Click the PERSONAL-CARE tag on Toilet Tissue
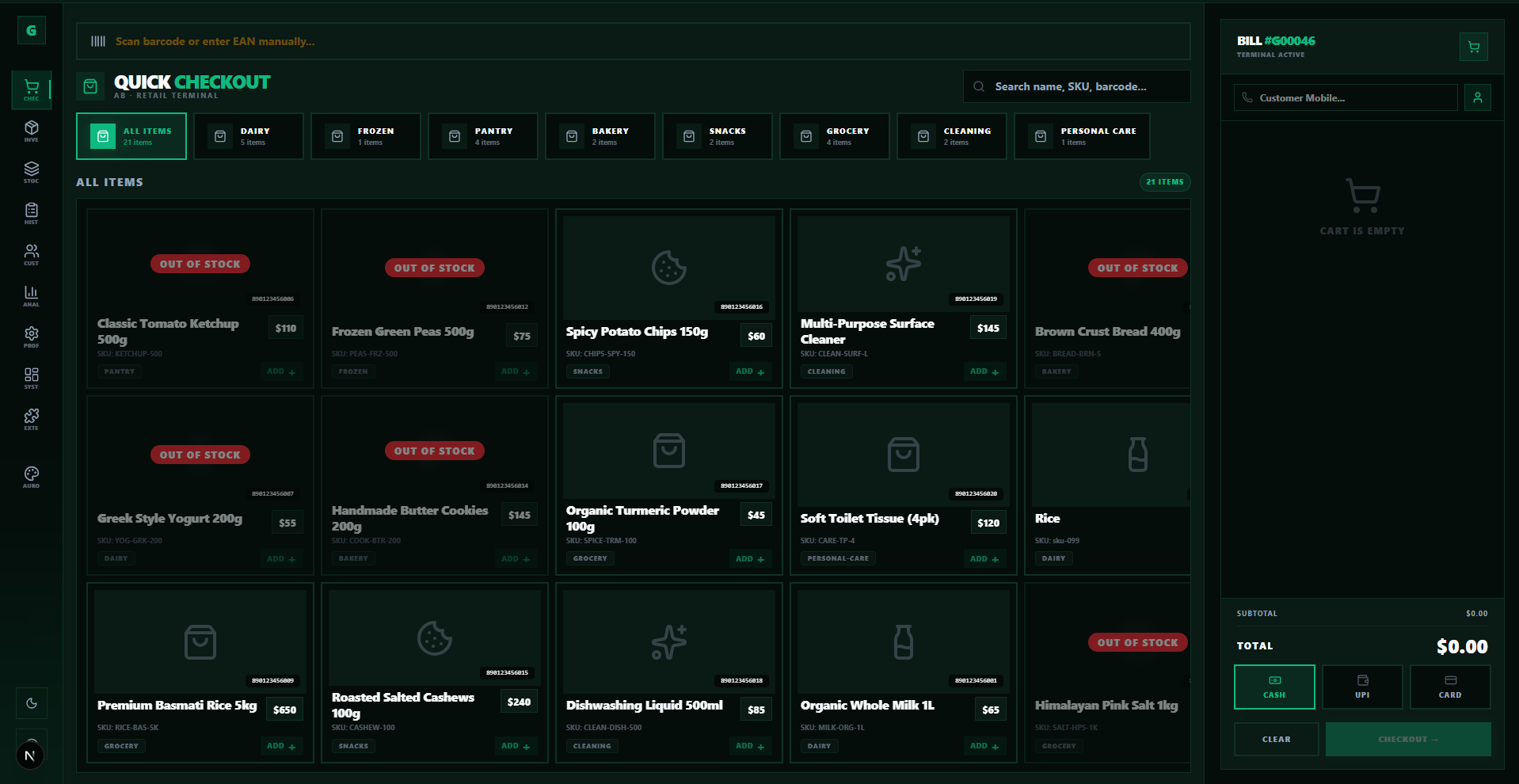Image resolution: width=1519 pixels, height=784 pixels. pyautogui.click(x=838, y=558)
